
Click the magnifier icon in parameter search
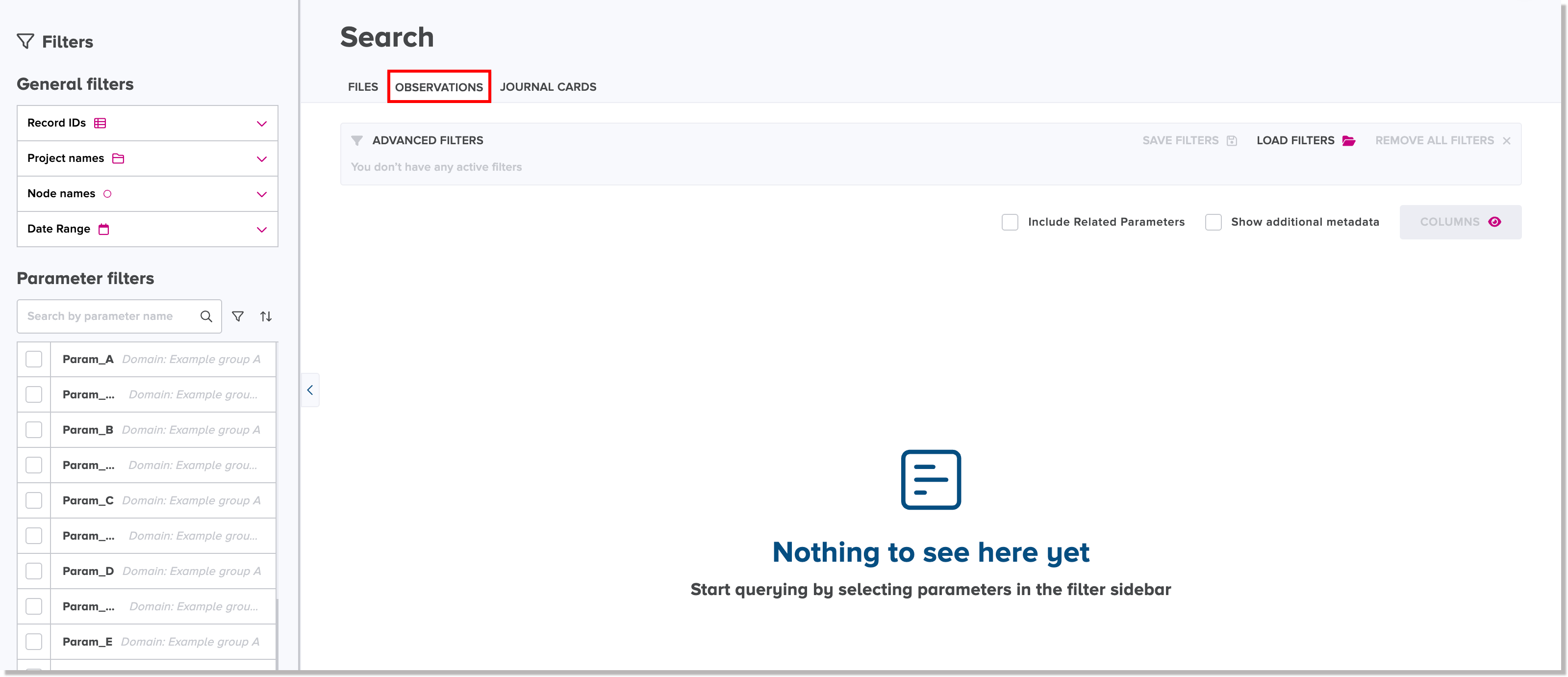coord(206,316)
